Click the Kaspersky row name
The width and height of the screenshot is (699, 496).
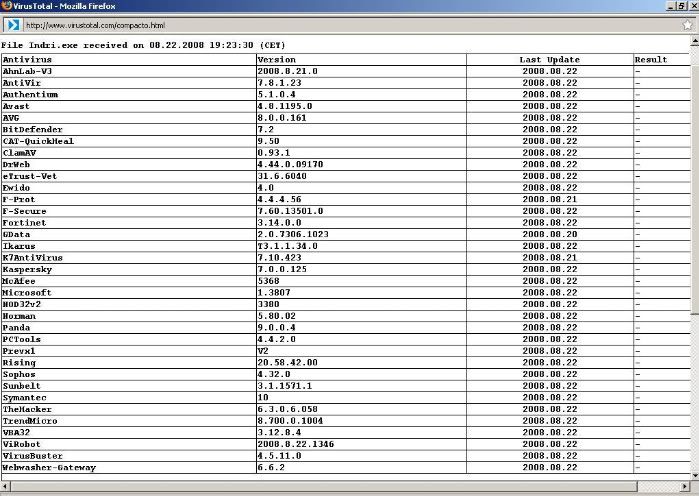27,269
